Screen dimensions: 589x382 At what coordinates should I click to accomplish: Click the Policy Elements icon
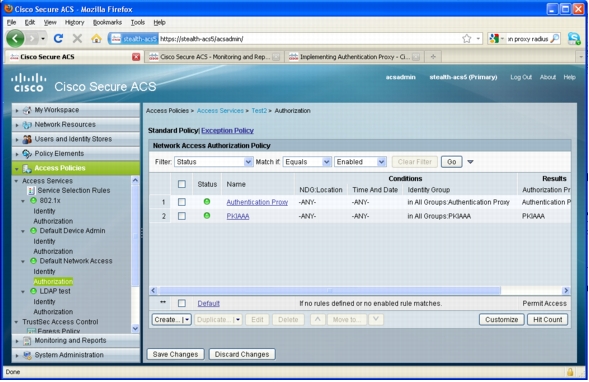click(x=27, y=154)
